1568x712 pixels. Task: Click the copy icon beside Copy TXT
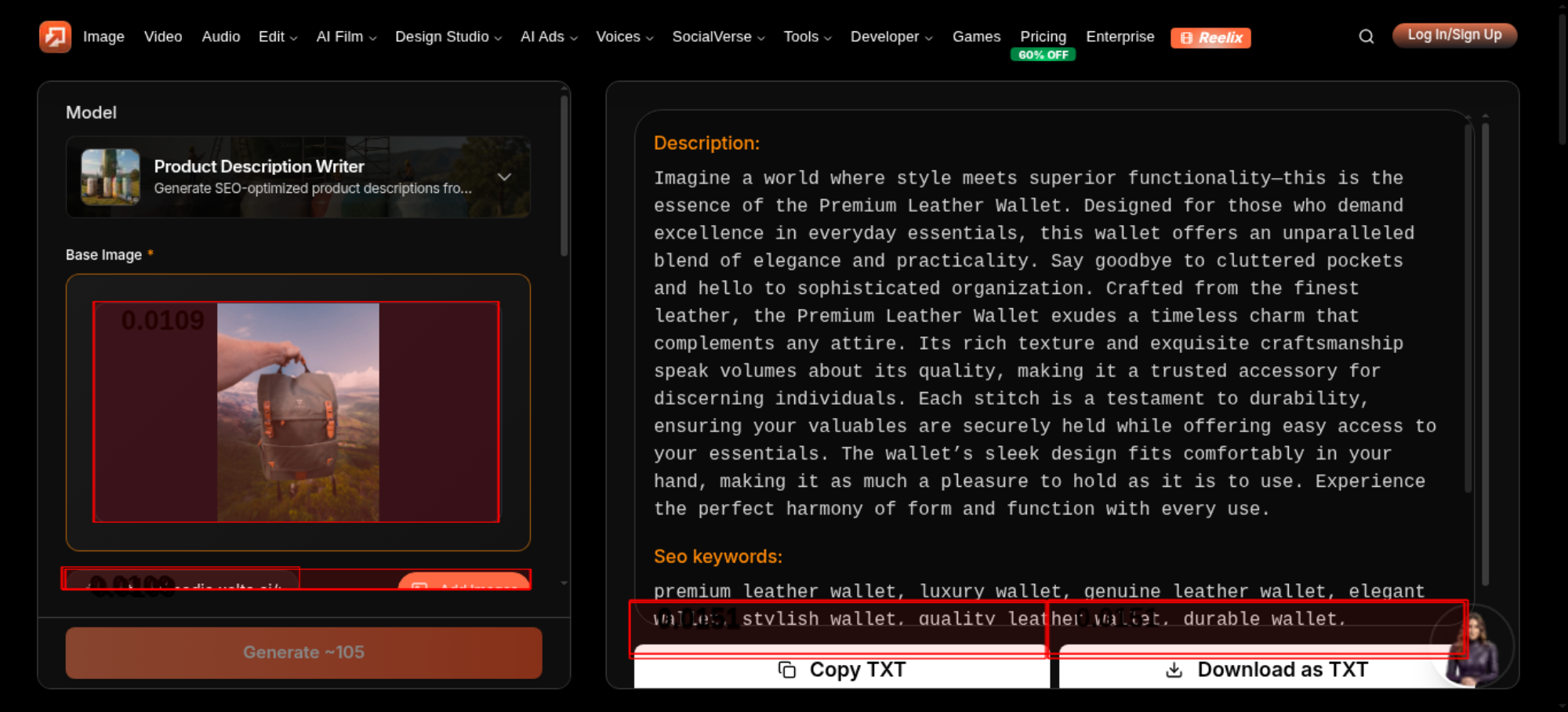pos(787,670)
